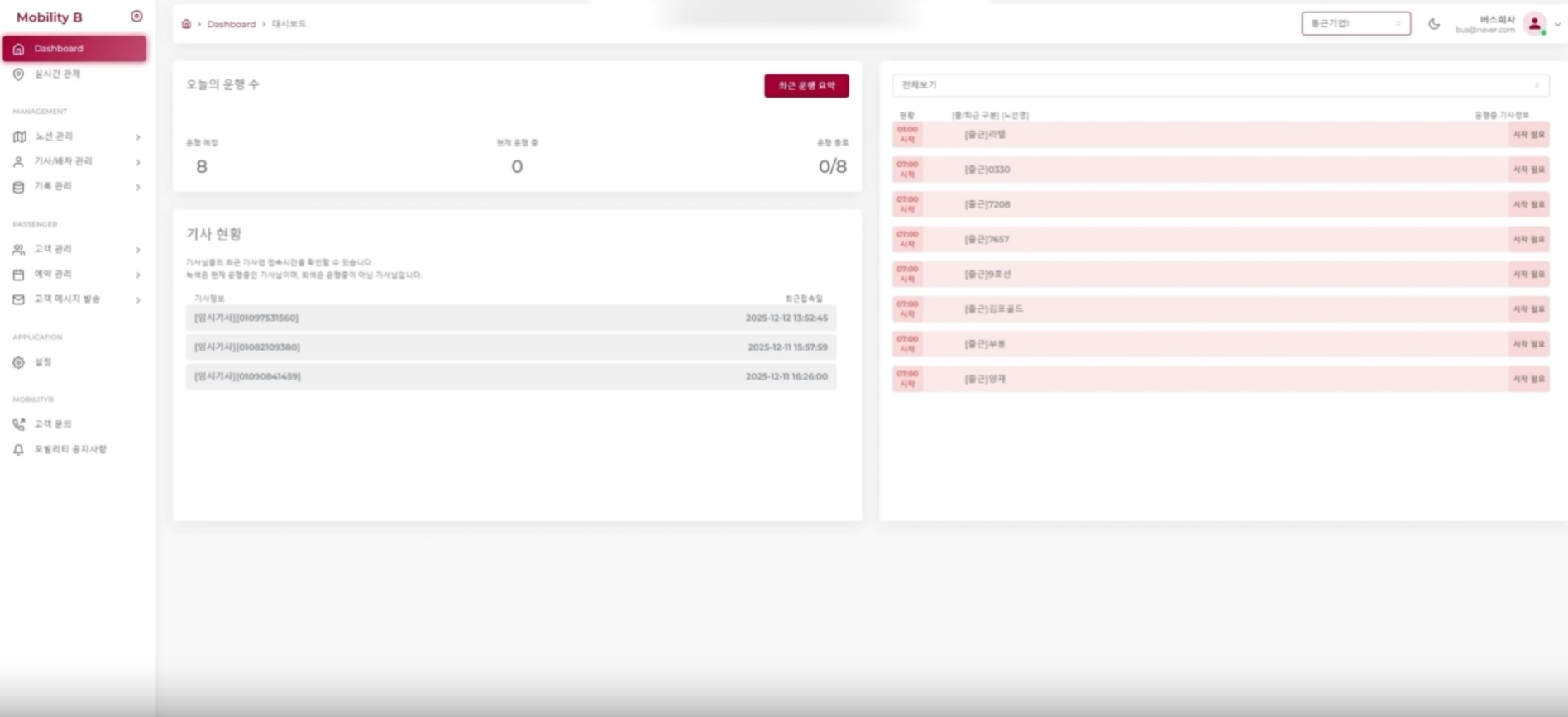Select the [출근]9호선 route name
This screenshot has width=1568, height=717.
(x=987, y=275)
